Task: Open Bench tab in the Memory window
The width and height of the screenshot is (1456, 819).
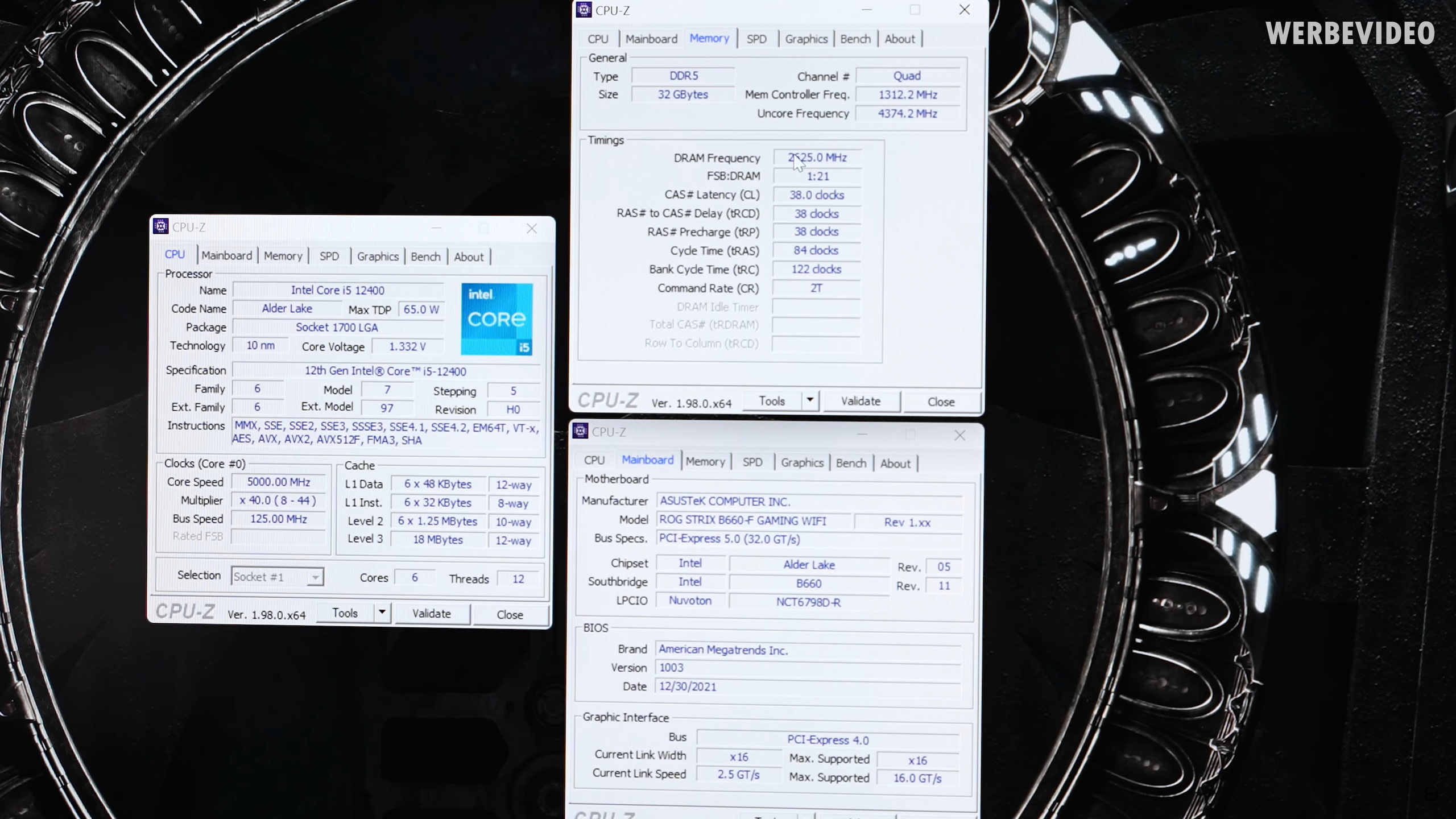Action: pyautogui.click(x=855, y=39)
